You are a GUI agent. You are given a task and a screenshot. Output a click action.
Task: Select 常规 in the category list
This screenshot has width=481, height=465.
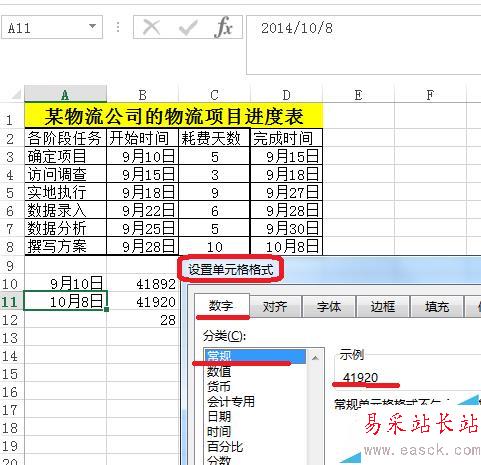[x=255, y=356]
